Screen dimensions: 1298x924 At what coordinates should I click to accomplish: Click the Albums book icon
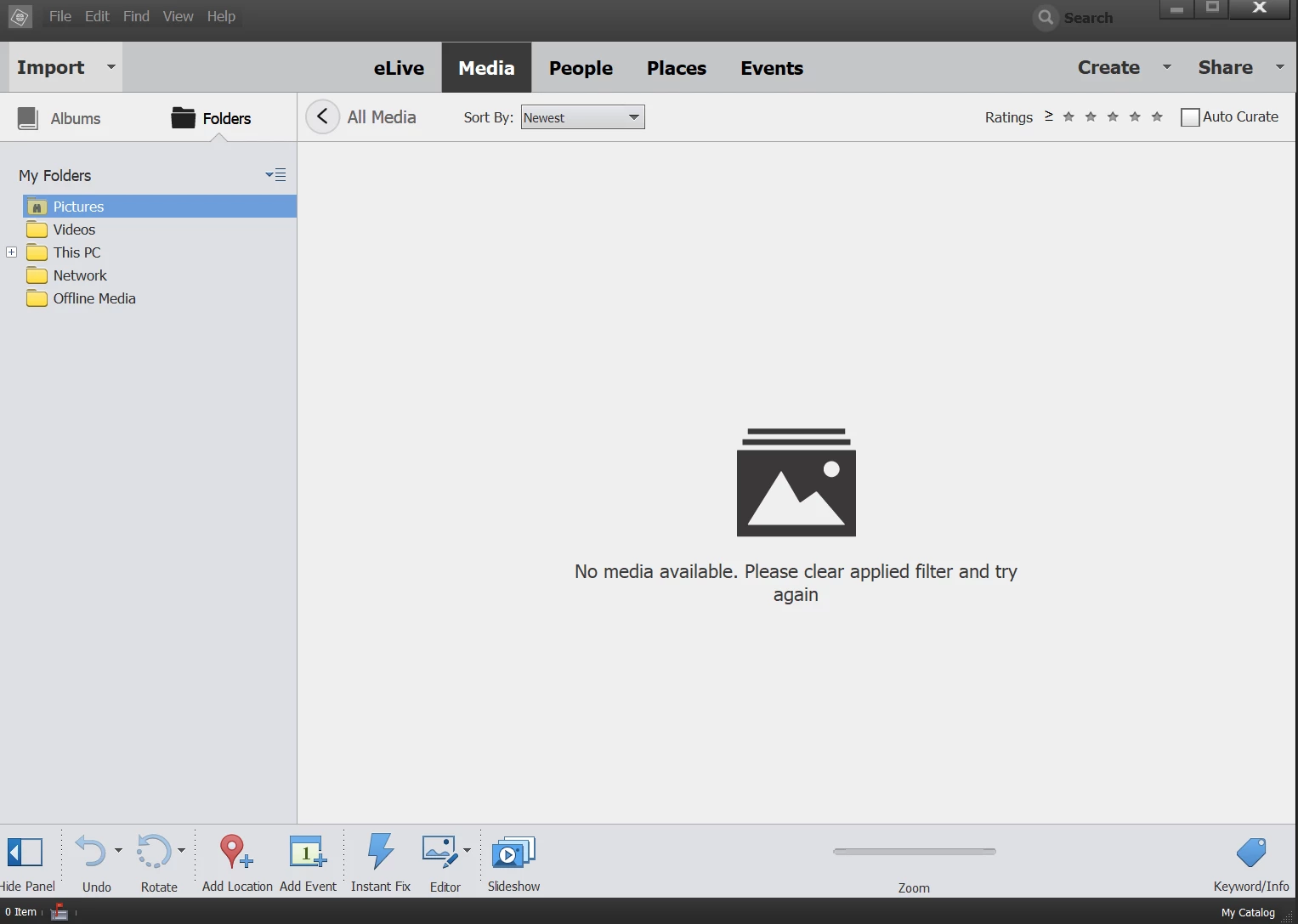(28, 118)
